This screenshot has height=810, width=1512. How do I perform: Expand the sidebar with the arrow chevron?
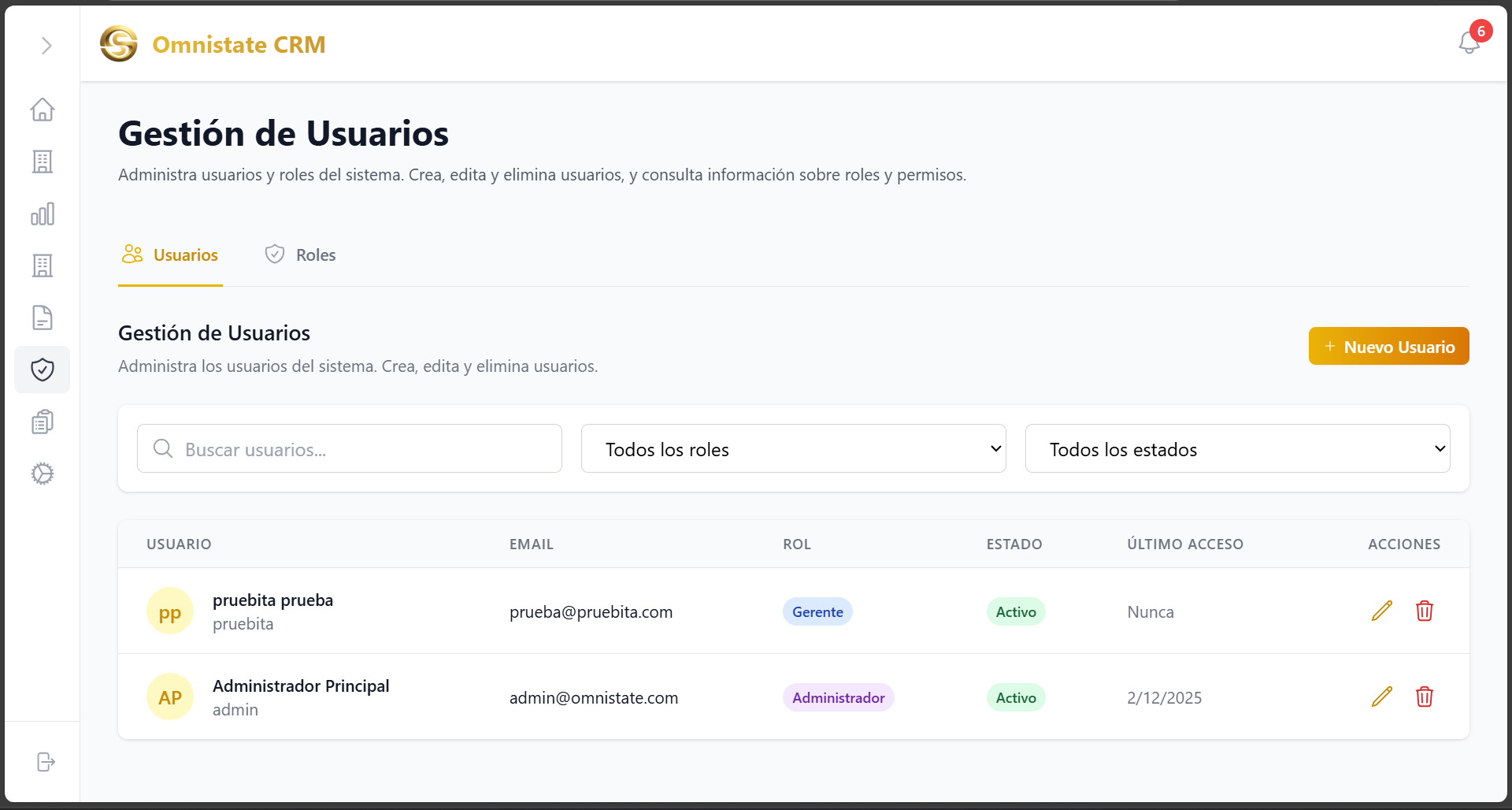(x=46, y=46)
